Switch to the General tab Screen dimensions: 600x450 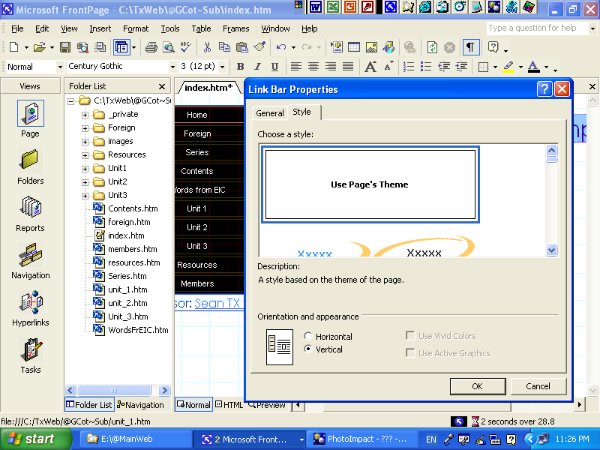(x=270, y=113)
